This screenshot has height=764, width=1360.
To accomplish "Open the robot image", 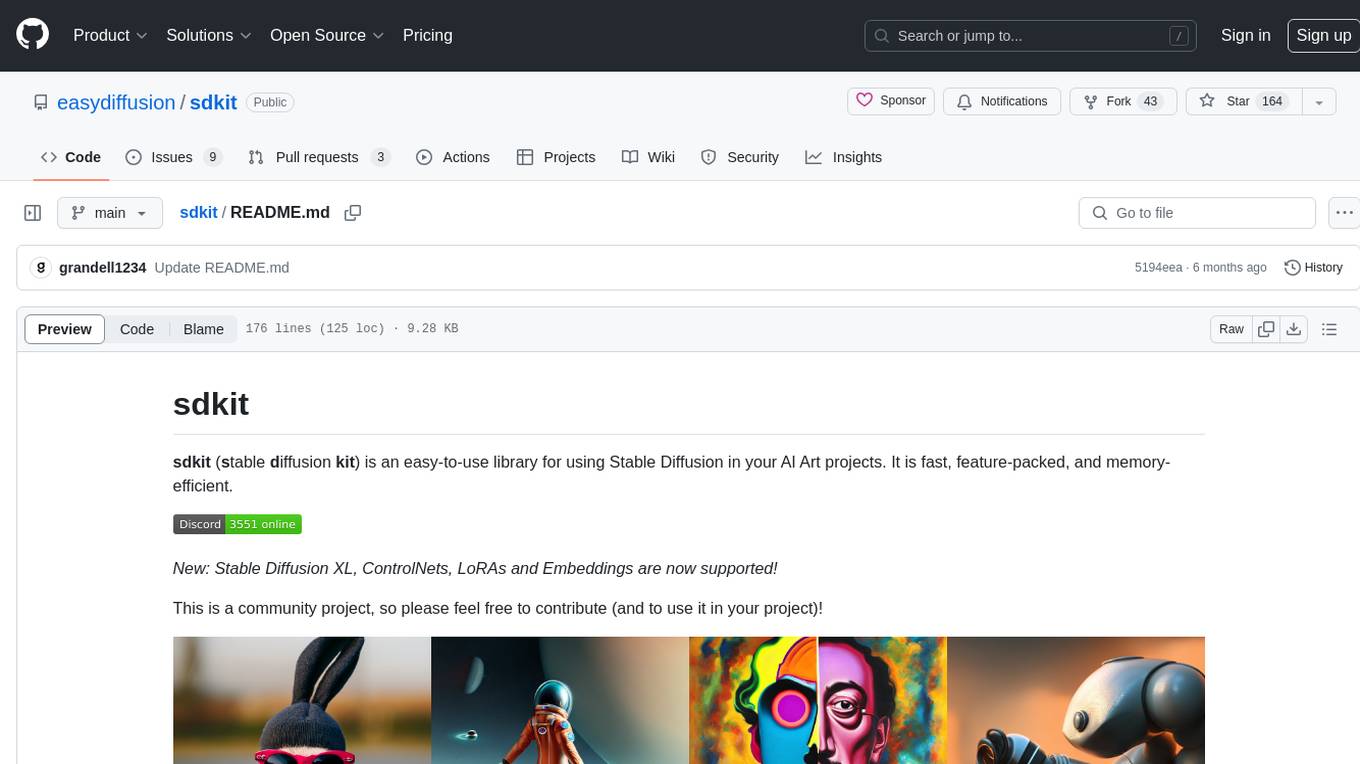I will pyautogui.click(x=1076, y=700).
